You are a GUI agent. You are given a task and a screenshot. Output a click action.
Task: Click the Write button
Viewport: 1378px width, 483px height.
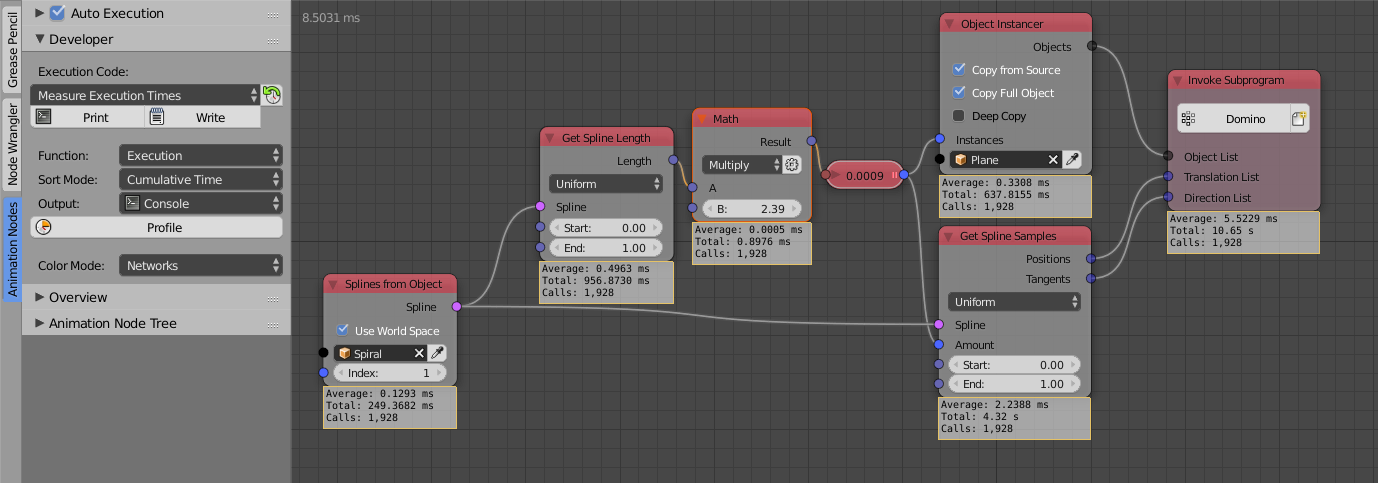pos(203,117)
